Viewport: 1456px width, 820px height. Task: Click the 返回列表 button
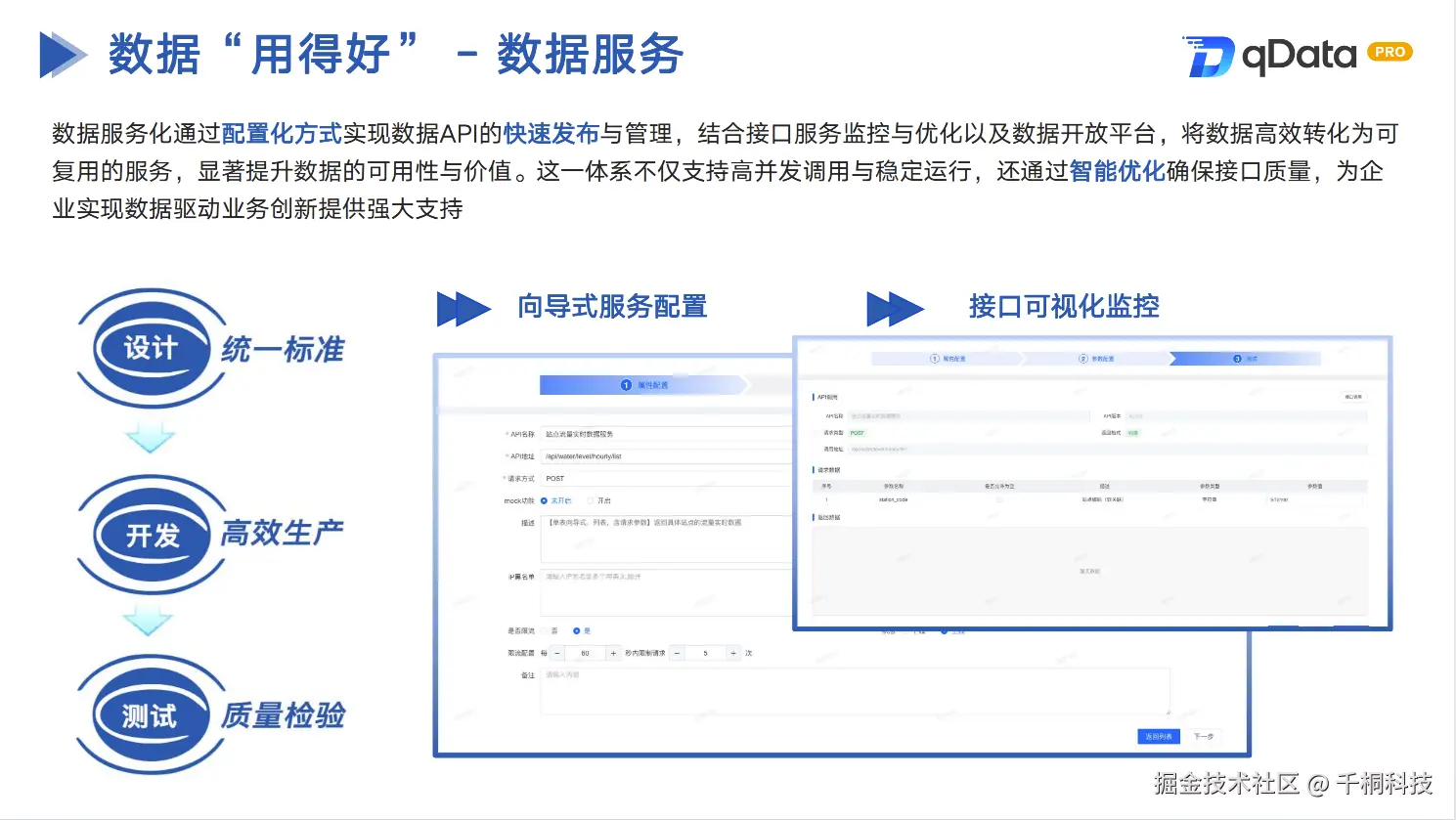coord(1157,736)
